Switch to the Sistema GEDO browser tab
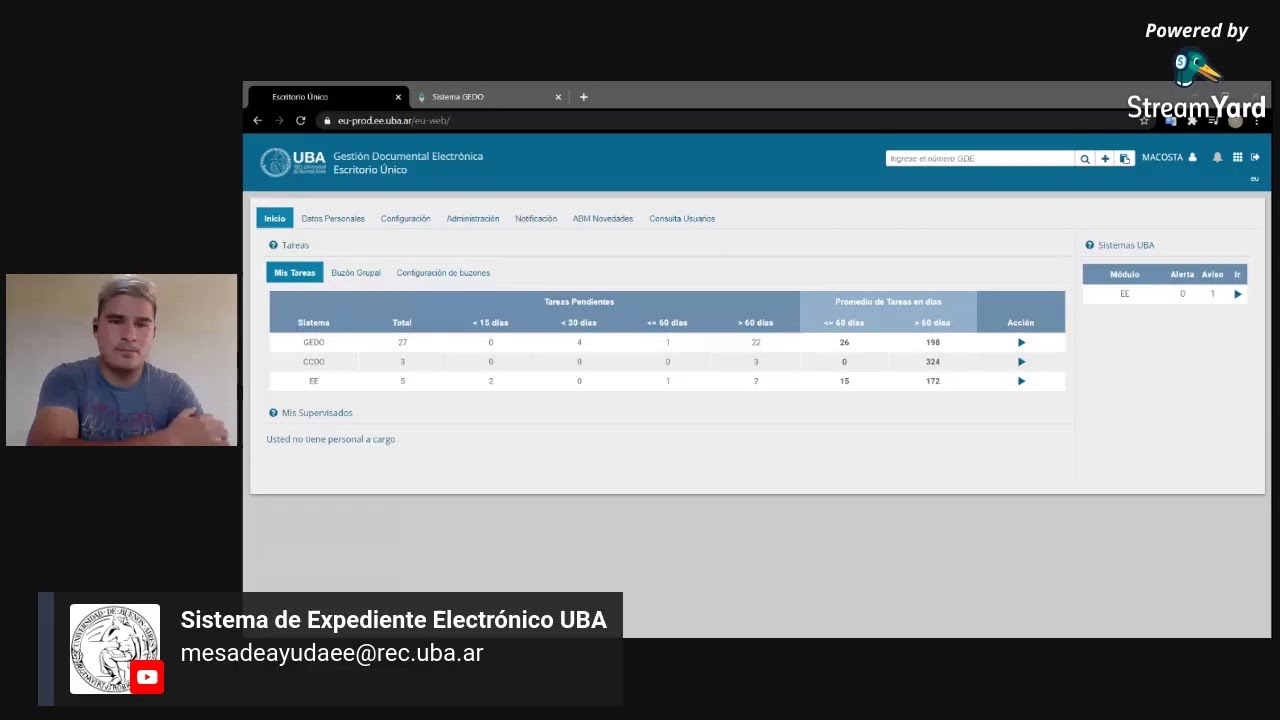1280x720 pixels. 490,97
